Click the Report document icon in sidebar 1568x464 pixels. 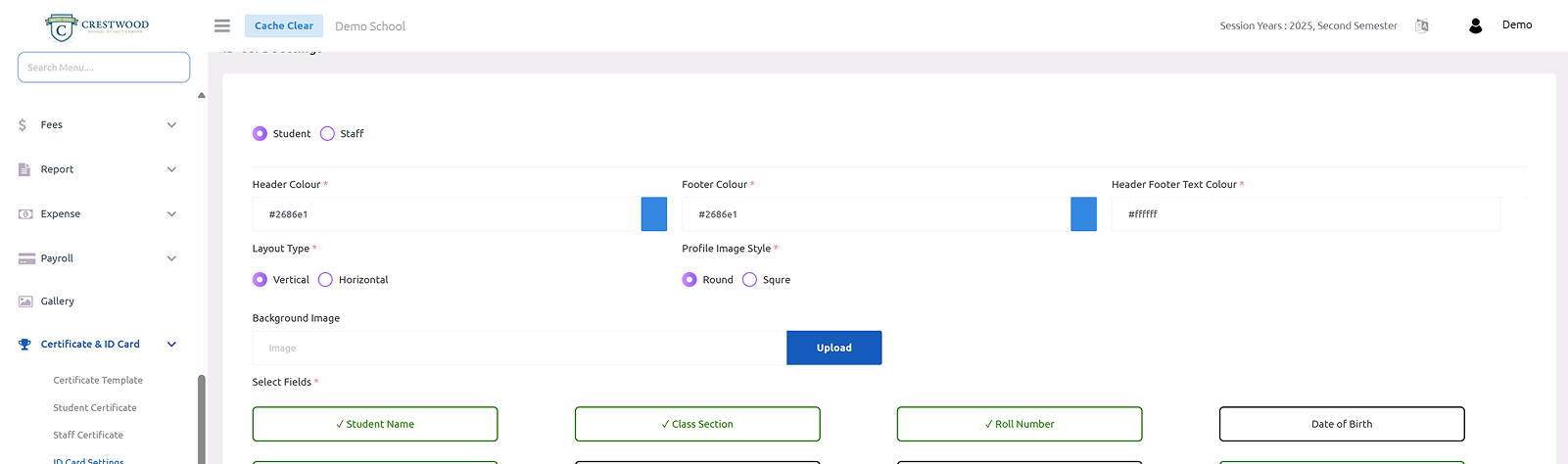click(24, 169)
